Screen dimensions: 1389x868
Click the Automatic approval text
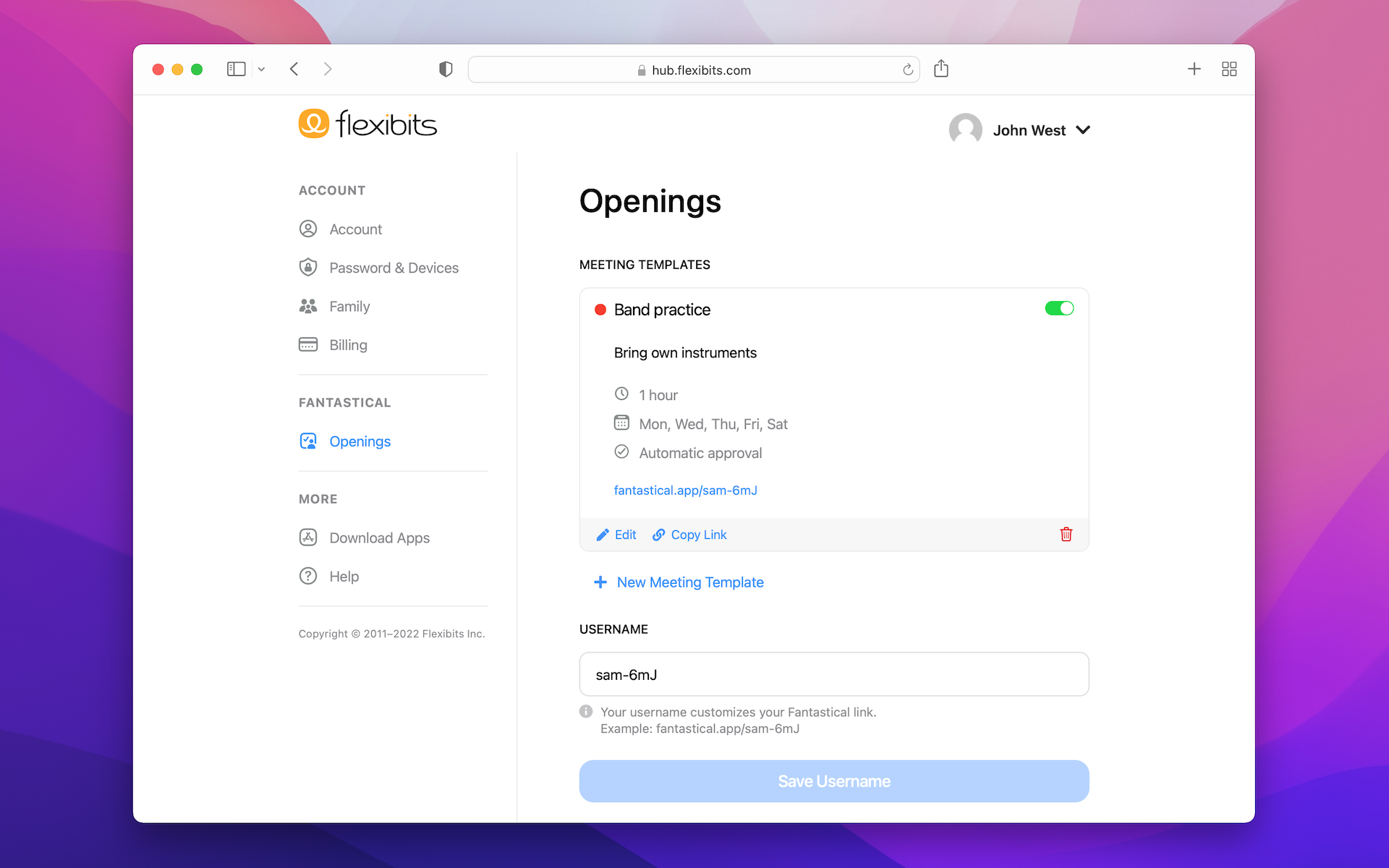[x=700, y=454]
